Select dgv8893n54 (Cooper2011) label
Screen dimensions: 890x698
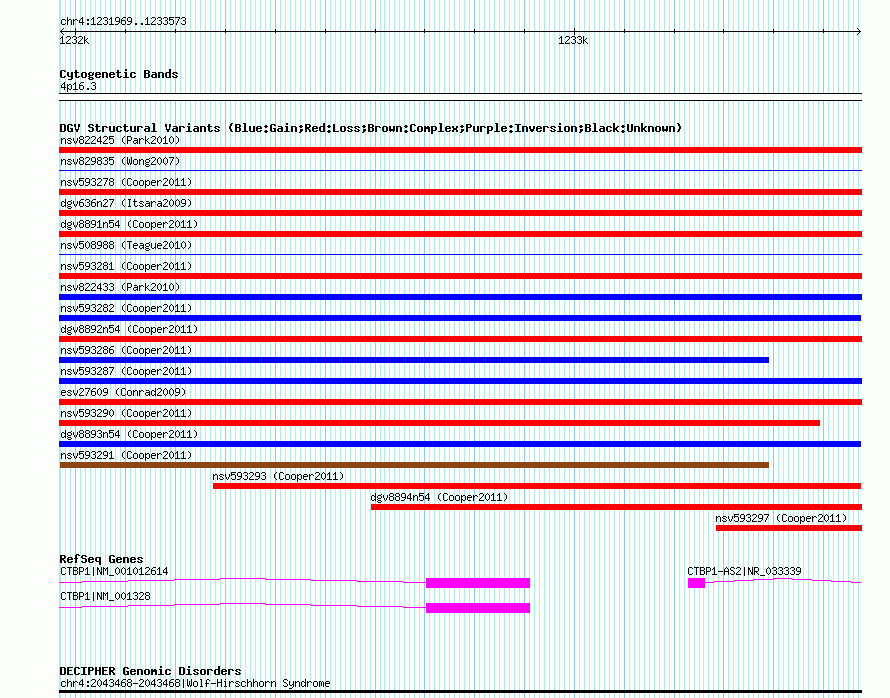[129, 434]
